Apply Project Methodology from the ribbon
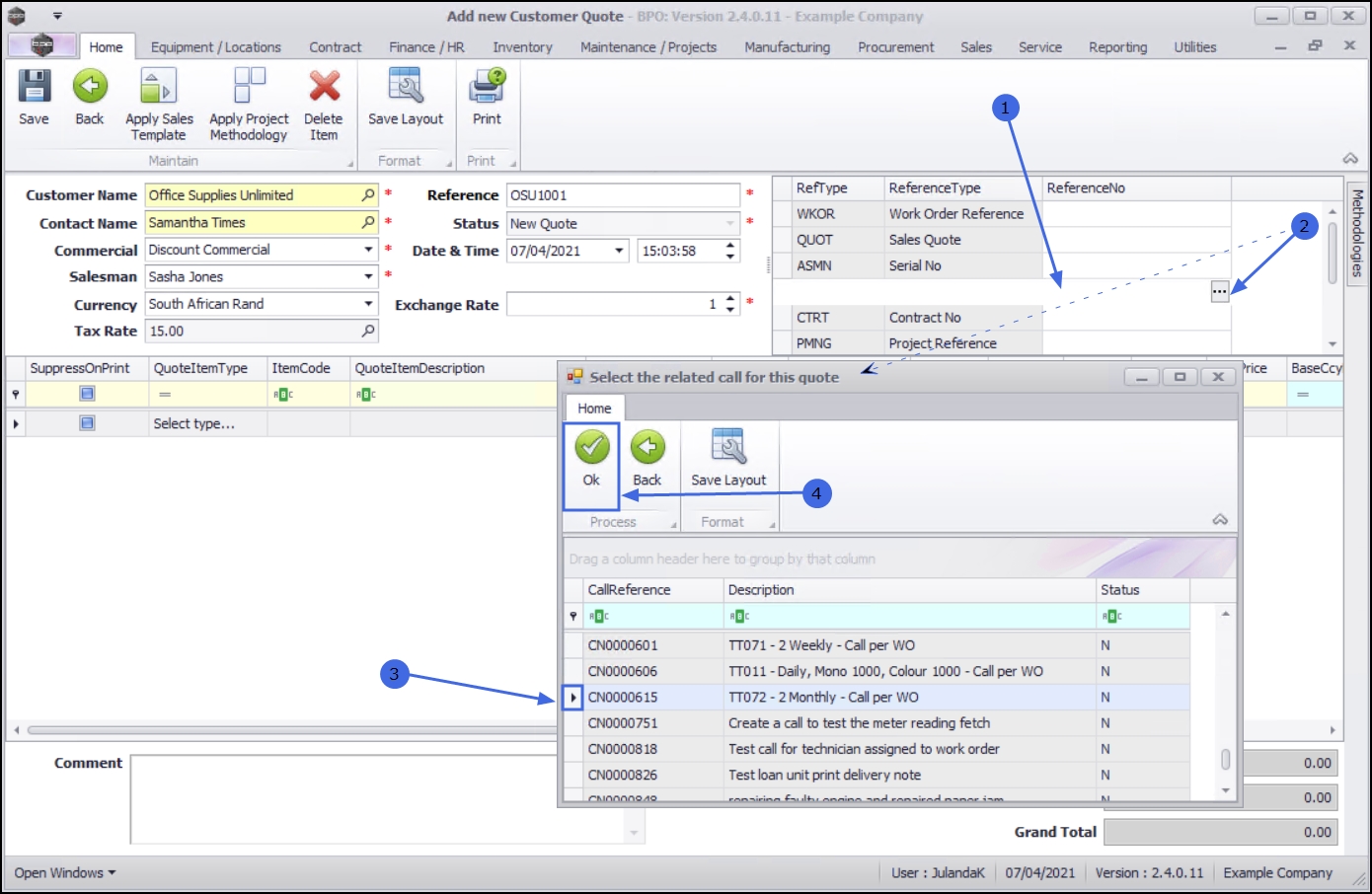This screenshot has height=894, width=1372. [x=249, y=106]
